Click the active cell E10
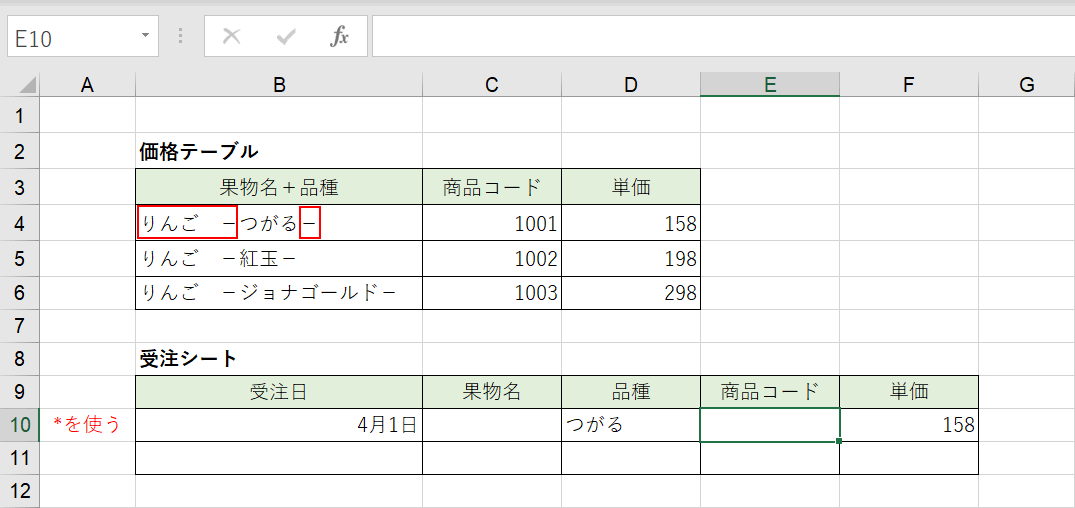Viewport: 1075px width, 508px height. click(770, 425)
